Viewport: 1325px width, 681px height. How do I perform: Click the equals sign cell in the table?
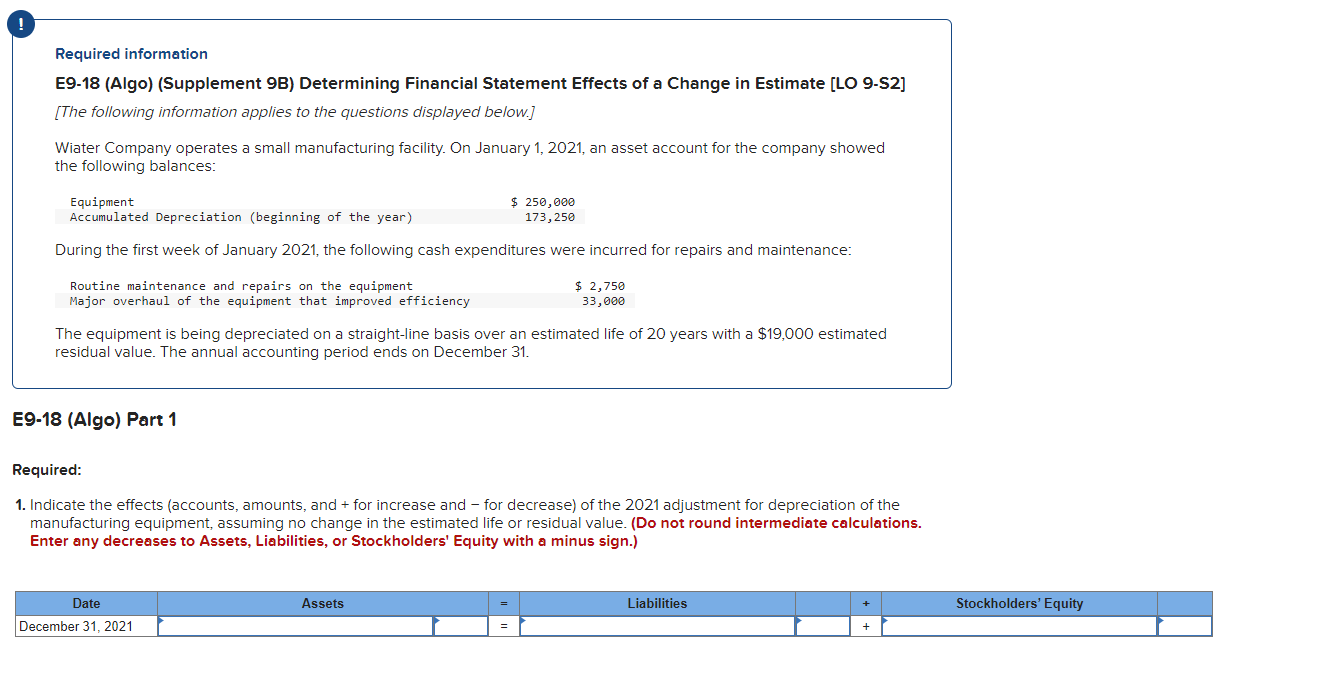tap(503, 625)
